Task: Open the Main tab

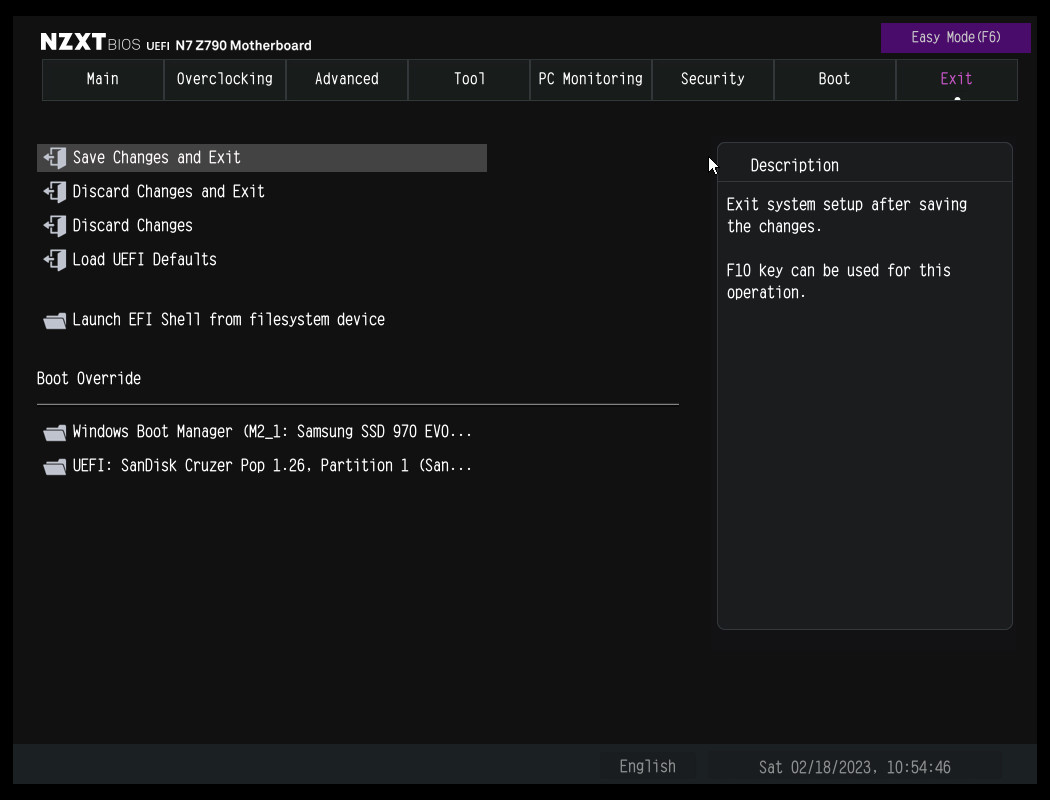Action: pos(103,79)
